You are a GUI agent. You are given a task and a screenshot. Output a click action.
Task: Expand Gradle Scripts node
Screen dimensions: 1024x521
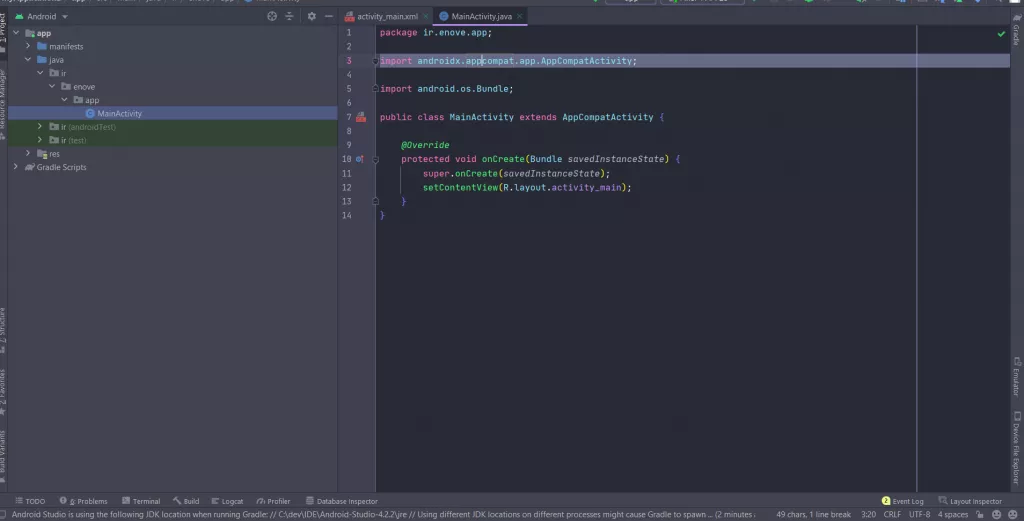coord(16,167)
